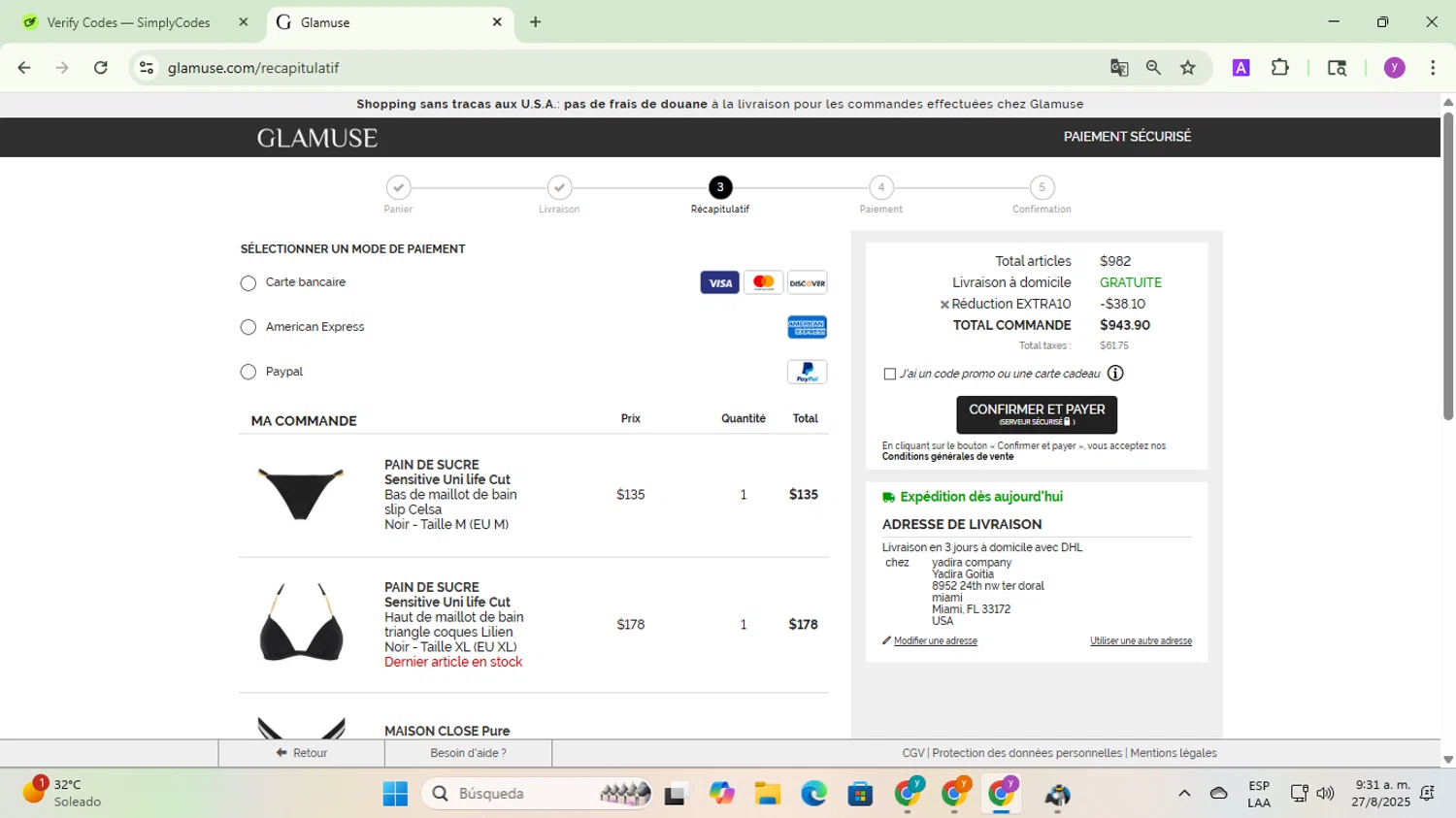Image resolution: width=1456 pixels, height=818 pixels.
Task: Open the Chrome profile avatar
Action: tap(1395, 68)
